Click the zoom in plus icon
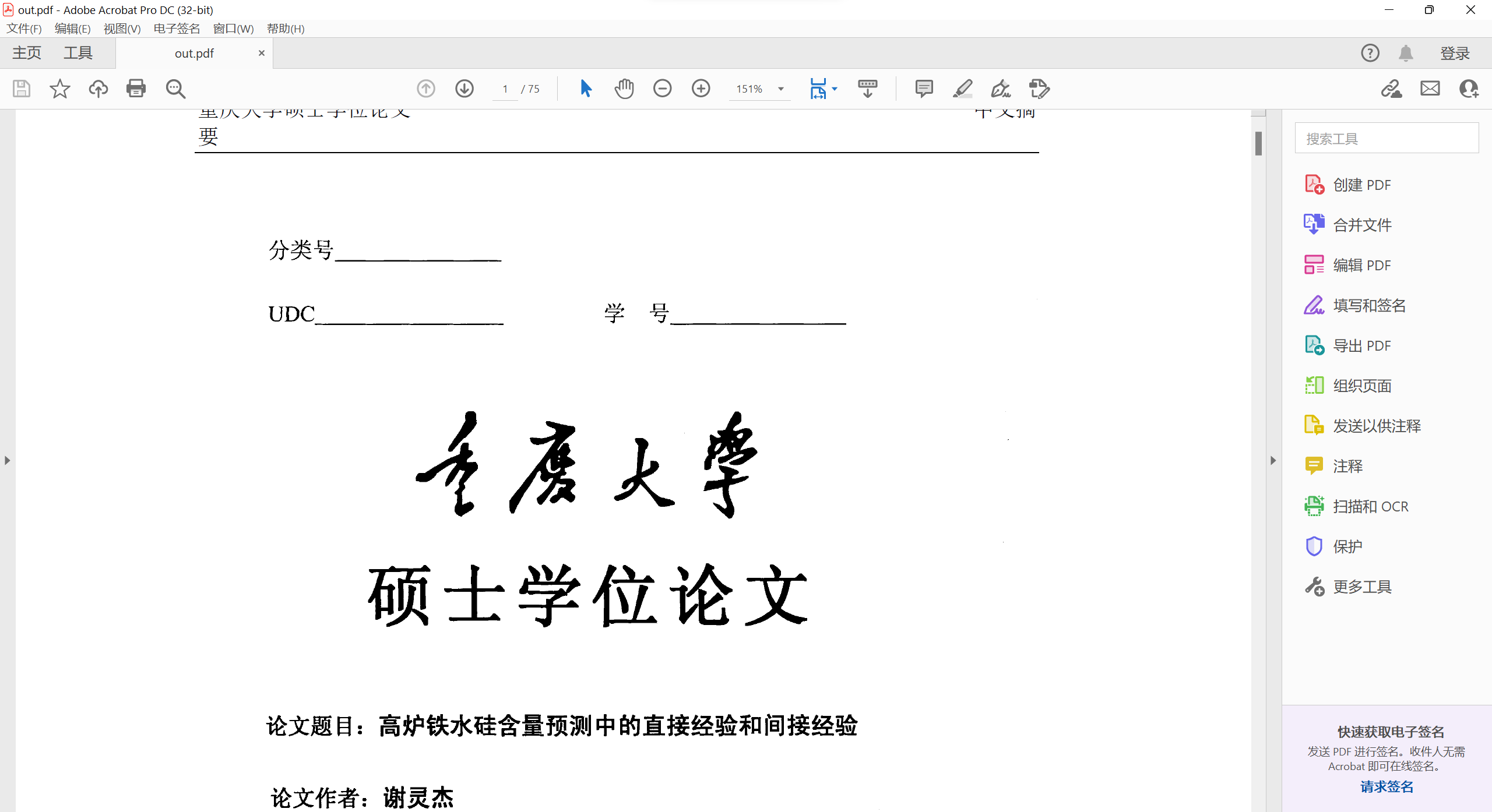The height and width of the screenshot is (812, 1492). click(x=701, y=89)
